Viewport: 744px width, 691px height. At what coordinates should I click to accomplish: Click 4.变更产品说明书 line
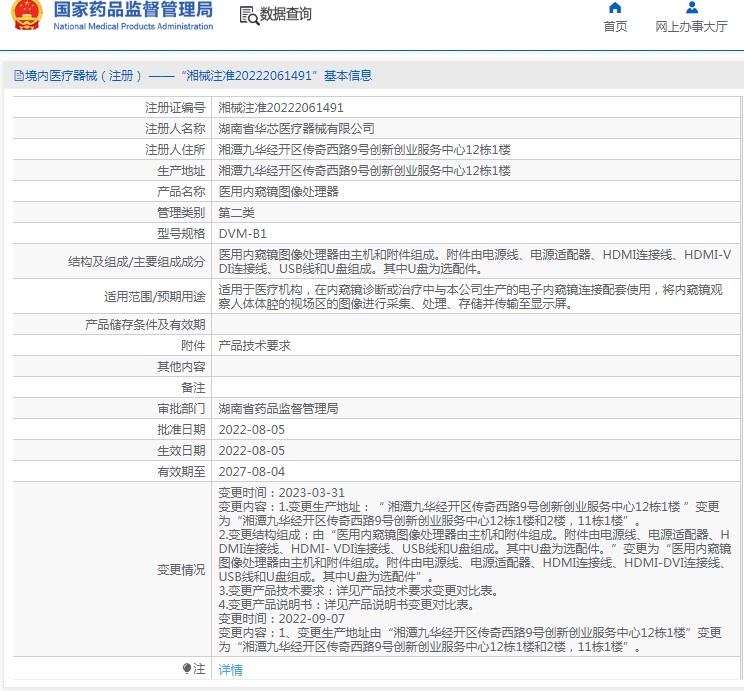[x=346, y=605]
